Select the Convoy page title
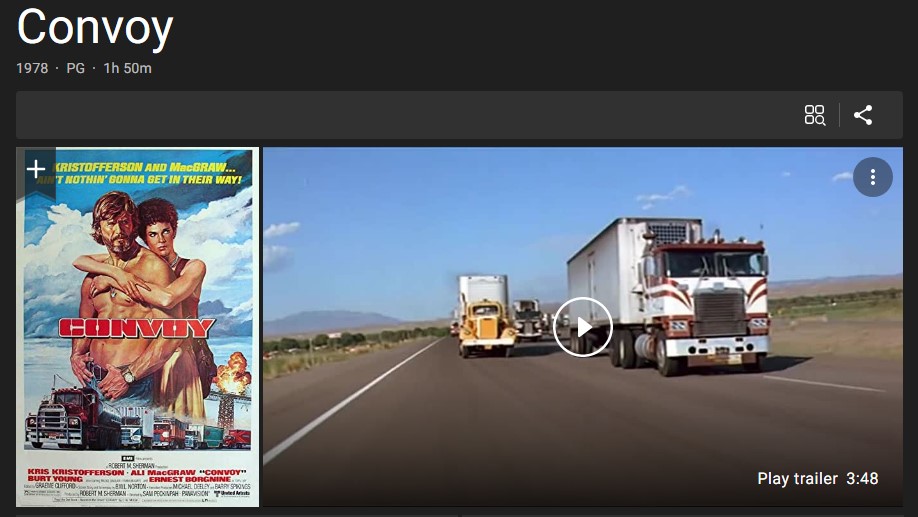918x517 pixels. click(95, 28)
